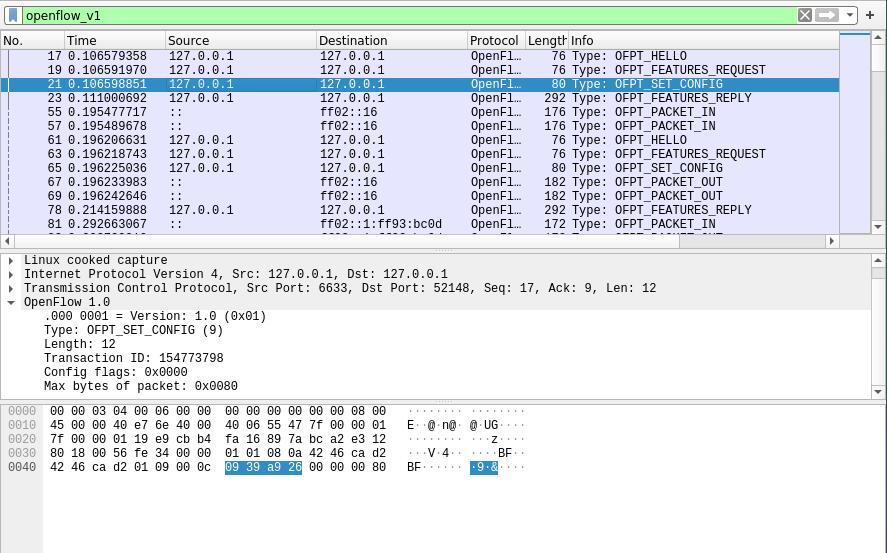Collapse the OpenFlow 1.0 section
This screenshot has height=553, width=887.
coord(11,303)
